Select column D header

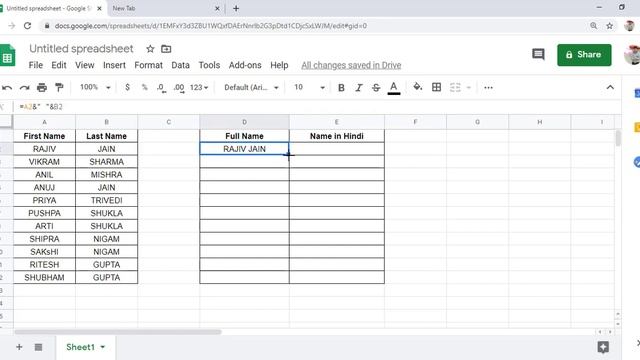click(x=244, y=122)
